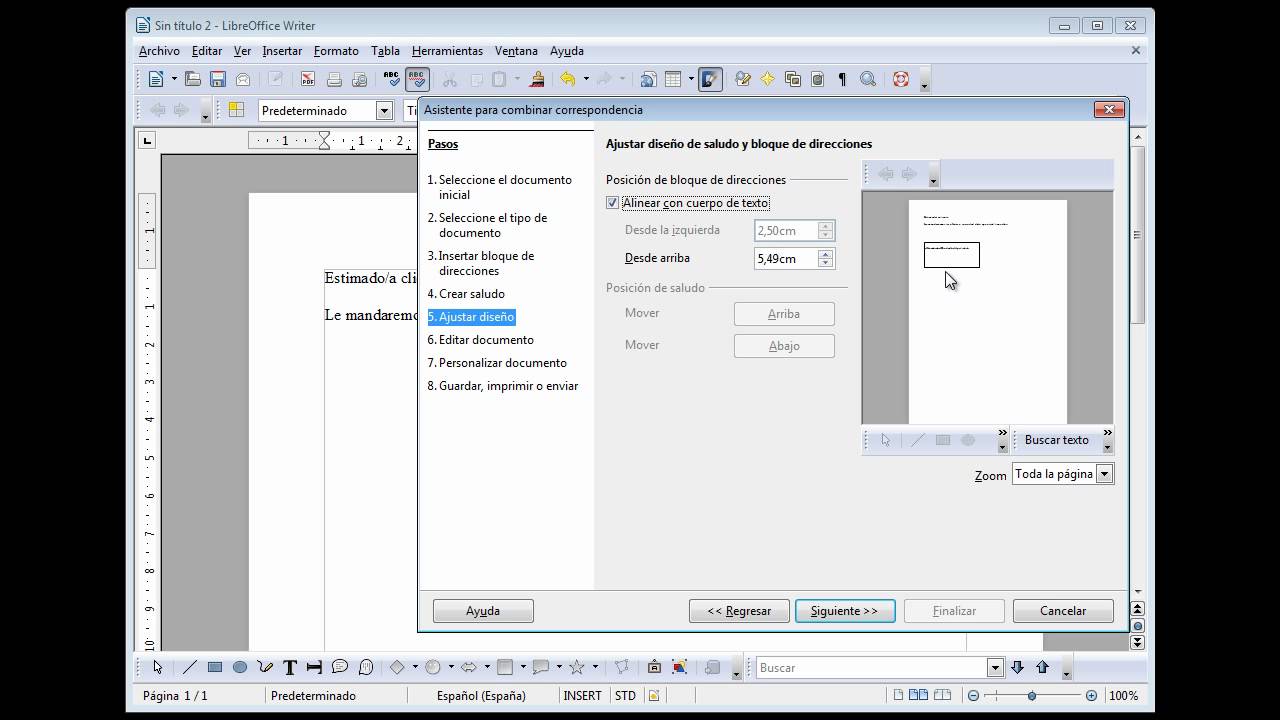
Task: Save document using the floppy disk icon
Action: (217, 80)
